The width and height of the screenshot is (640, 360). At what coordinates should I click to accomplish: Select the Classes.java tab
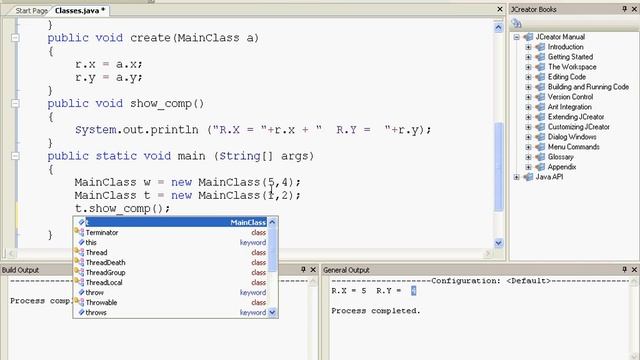pyautogui.click(x=80, y=11)
